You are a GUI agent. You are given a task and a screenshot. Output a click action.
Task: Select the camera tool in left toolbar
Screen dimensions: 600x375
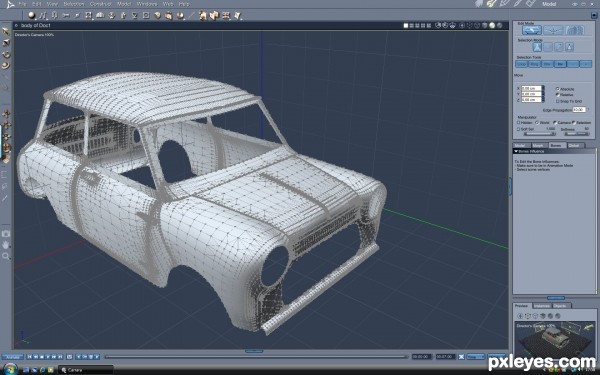click(x=6, y=233)
